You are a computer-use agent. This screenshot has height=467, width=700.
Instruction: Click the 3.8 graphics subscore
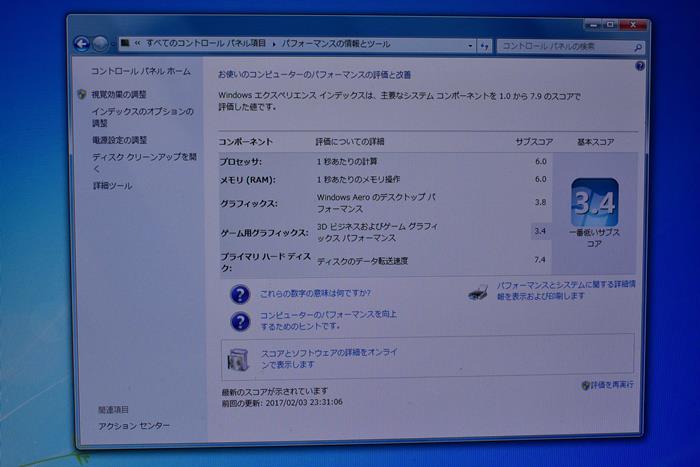(x=540, y=202)
